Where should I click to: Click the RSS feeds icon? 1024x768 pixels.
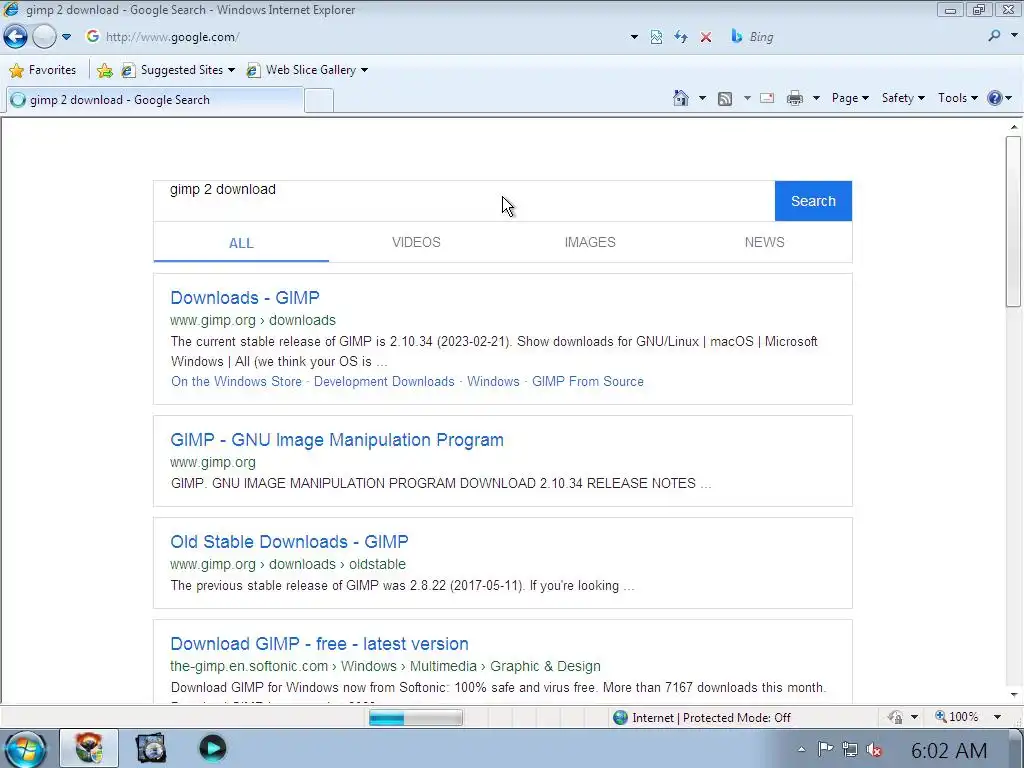(725, 99)
